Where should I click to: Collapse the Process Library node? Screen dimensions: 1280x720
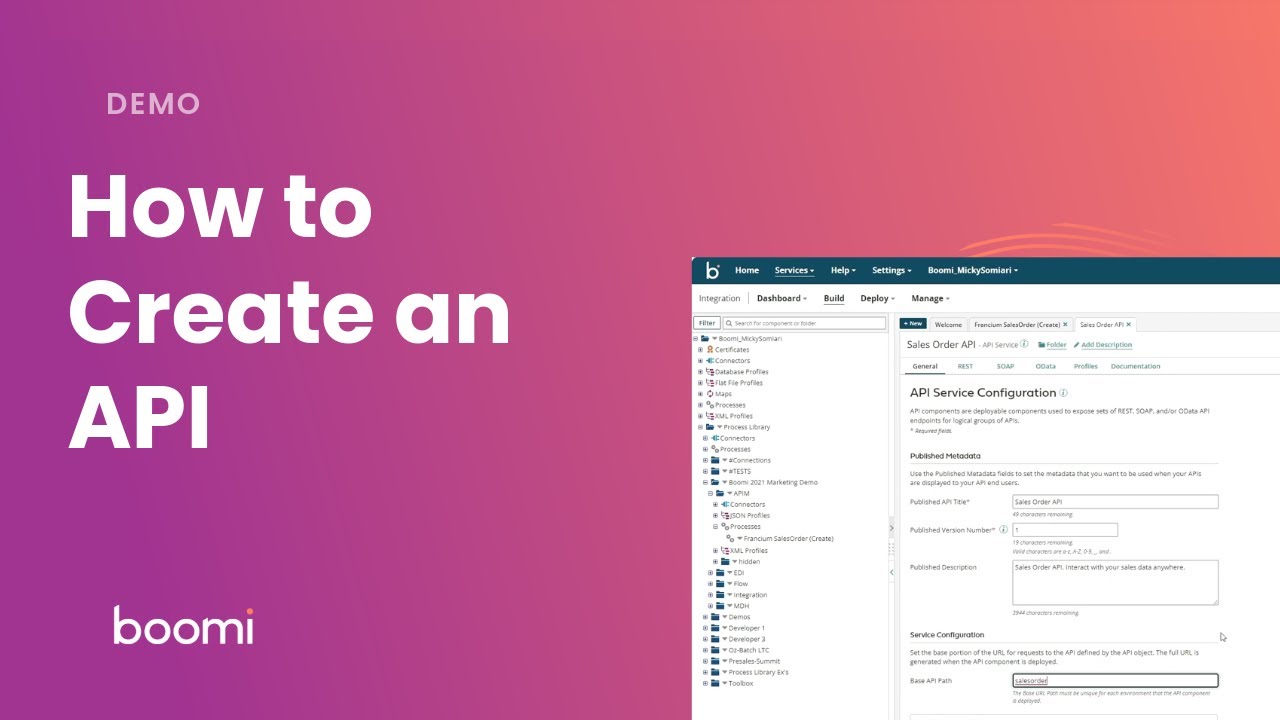click(700, 427)
